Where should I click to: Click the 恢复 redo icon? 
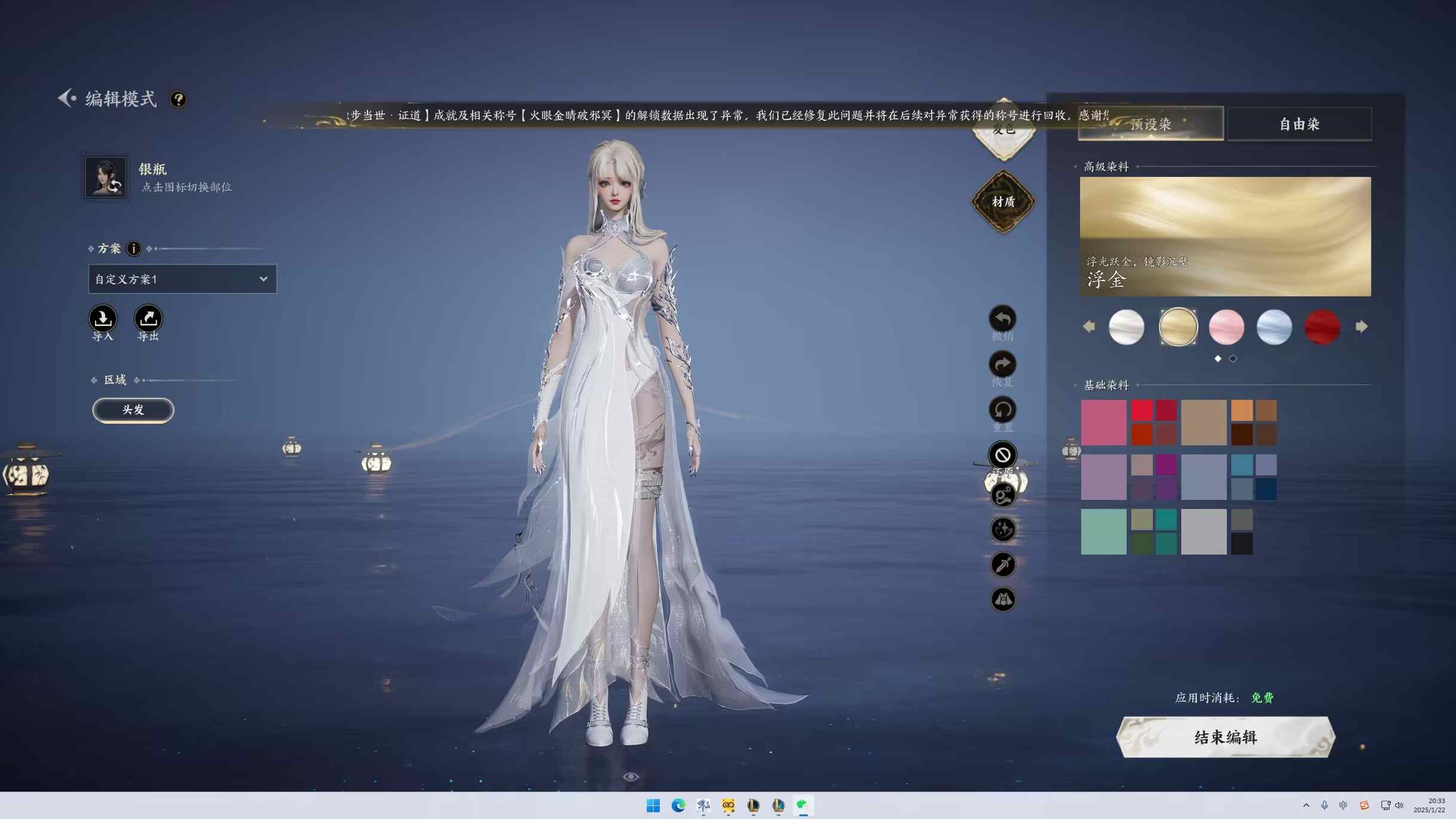click(1003, 365)
